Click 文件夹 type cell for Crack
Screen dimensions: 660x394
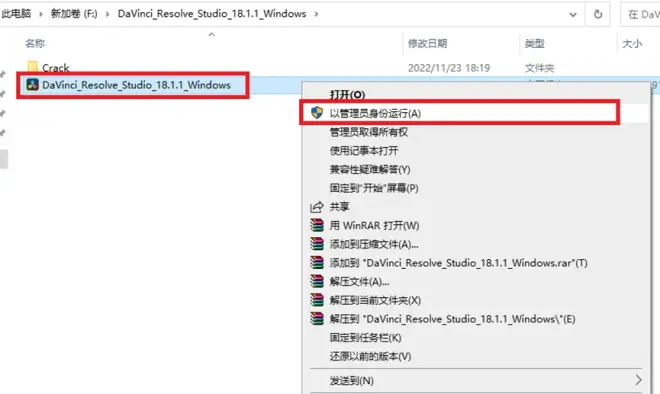539,68
